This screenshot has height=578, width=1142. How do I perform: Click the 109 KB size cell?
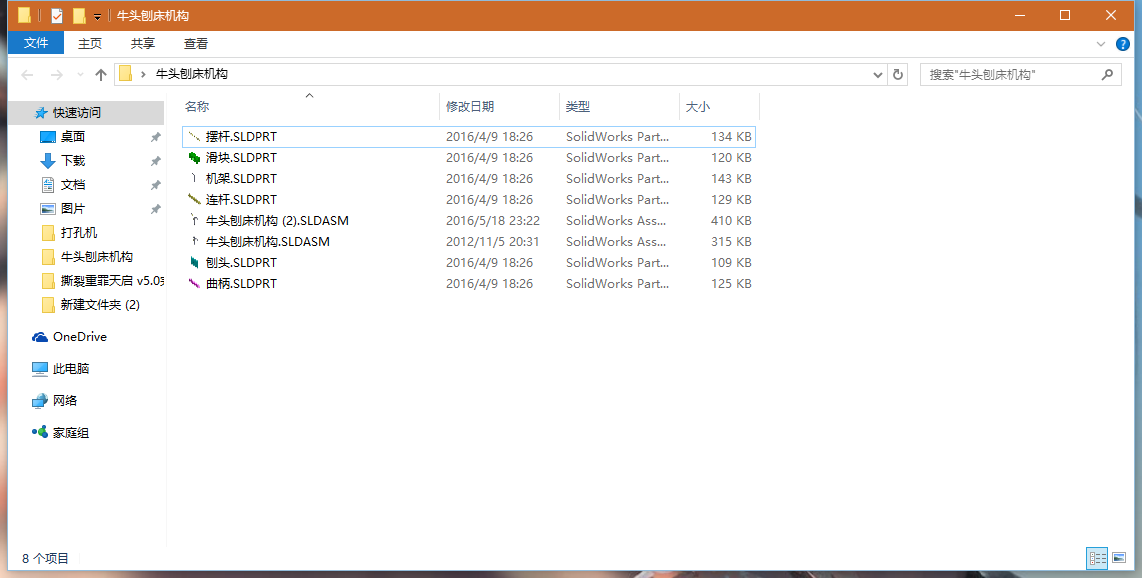(731, 263)
